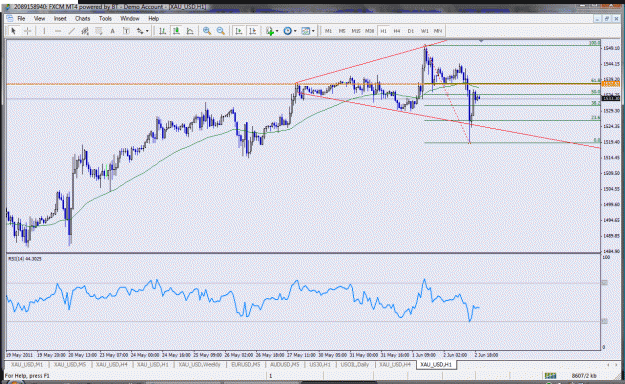The image size is (625, 384).
Task: Choose the horizontal line drawing tool
Action: pos(58,31)
